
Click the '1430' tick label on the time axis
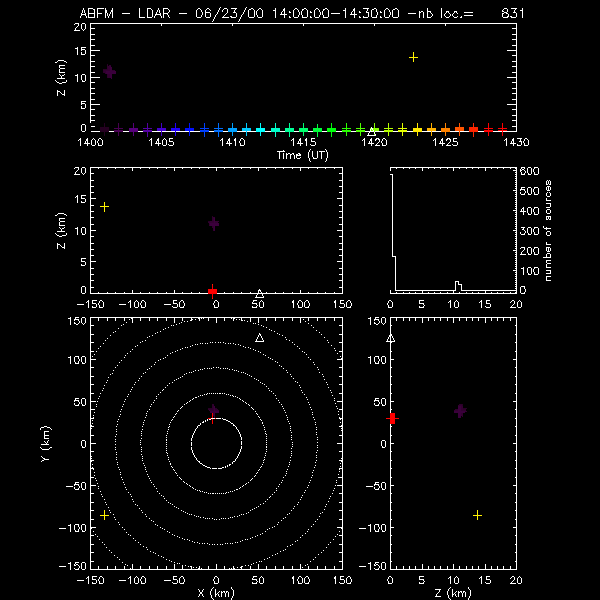pyautogui.click(x=516, y=142)
